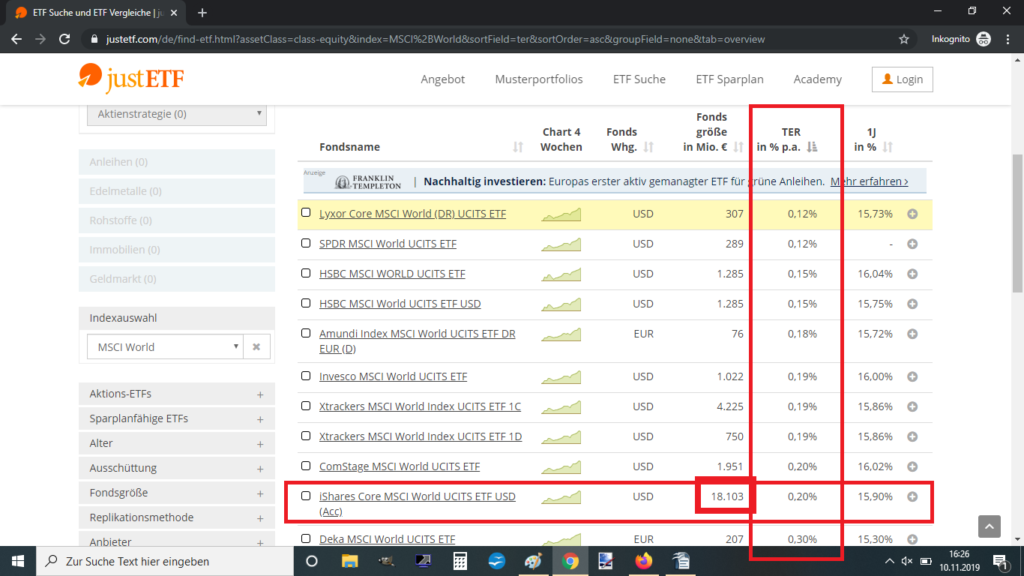Tick checkbox for Lyxor Core MSCI World
The width and height of the screenshot is (1024, 576).
(306, 212)
